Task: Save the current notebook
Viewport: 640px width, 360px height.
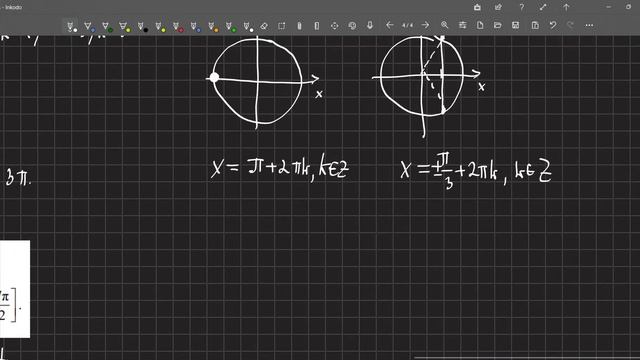Action: click(x=516, y=25)
